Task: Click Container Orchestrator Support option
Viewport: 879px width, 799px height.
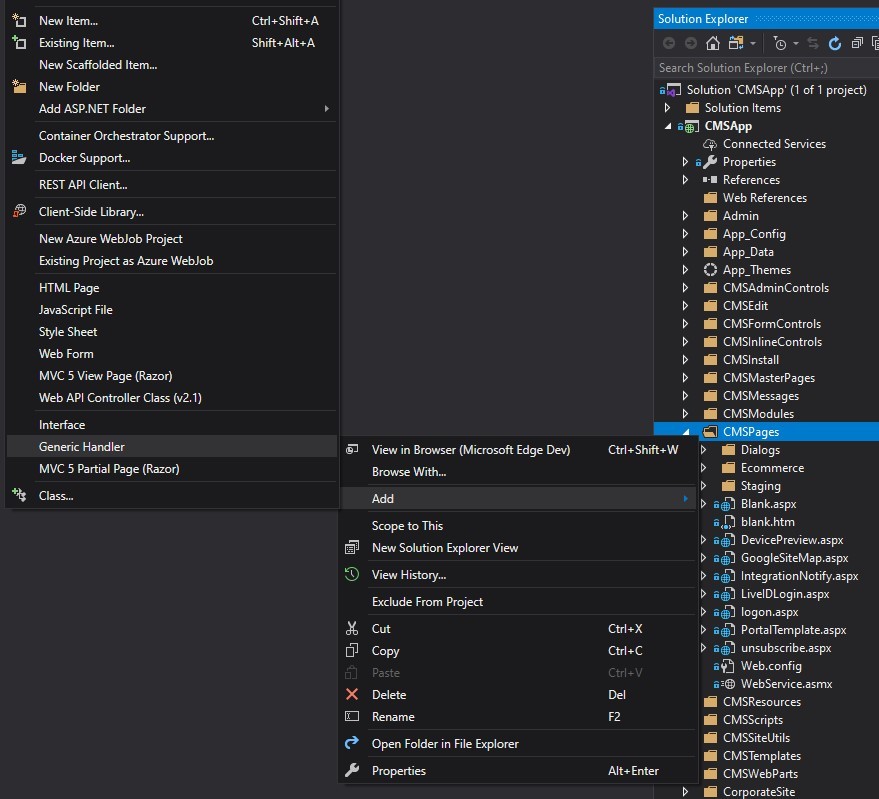Action: click(172, 136)
